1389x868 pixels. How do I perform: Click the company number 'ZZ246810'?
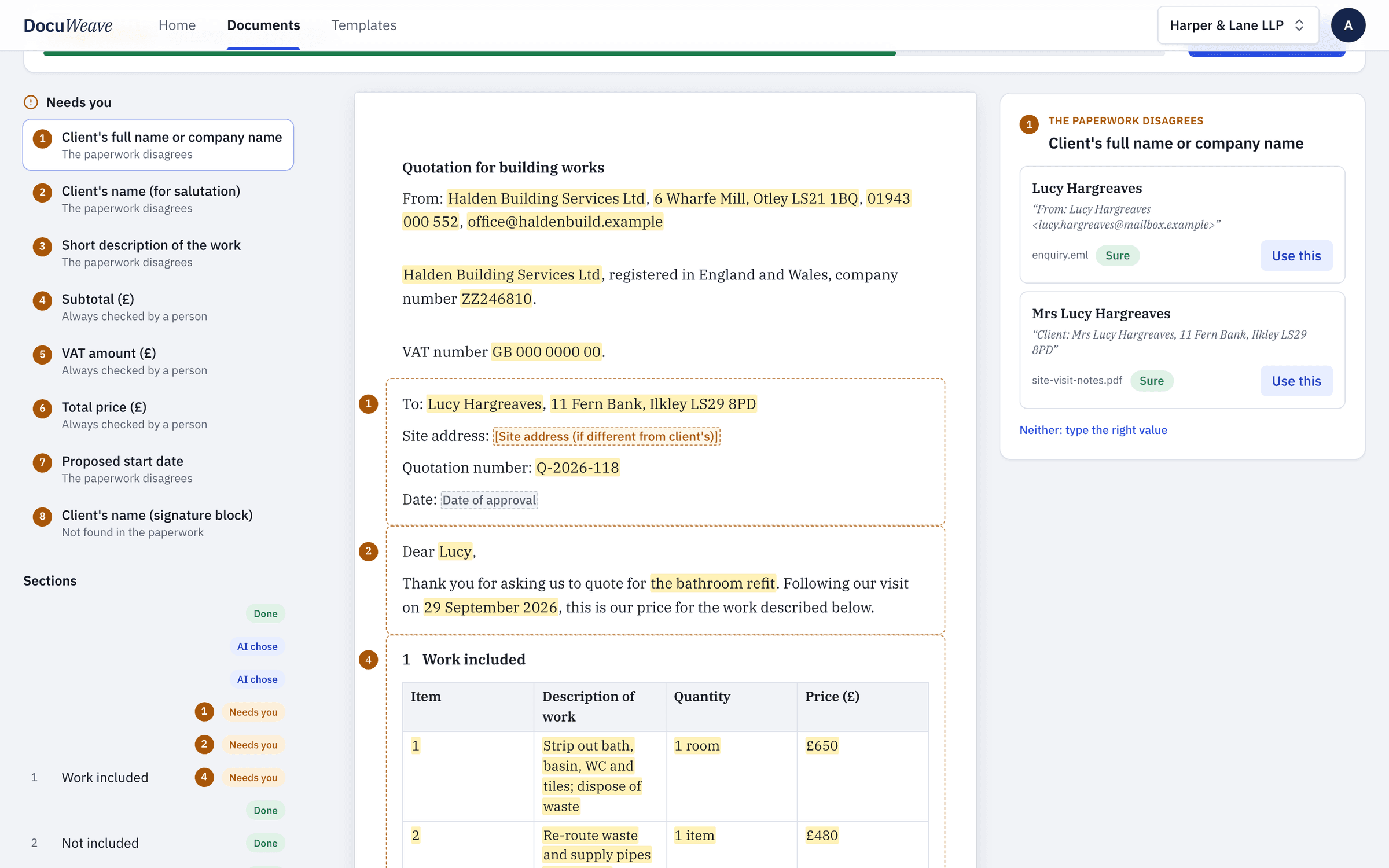496,299
